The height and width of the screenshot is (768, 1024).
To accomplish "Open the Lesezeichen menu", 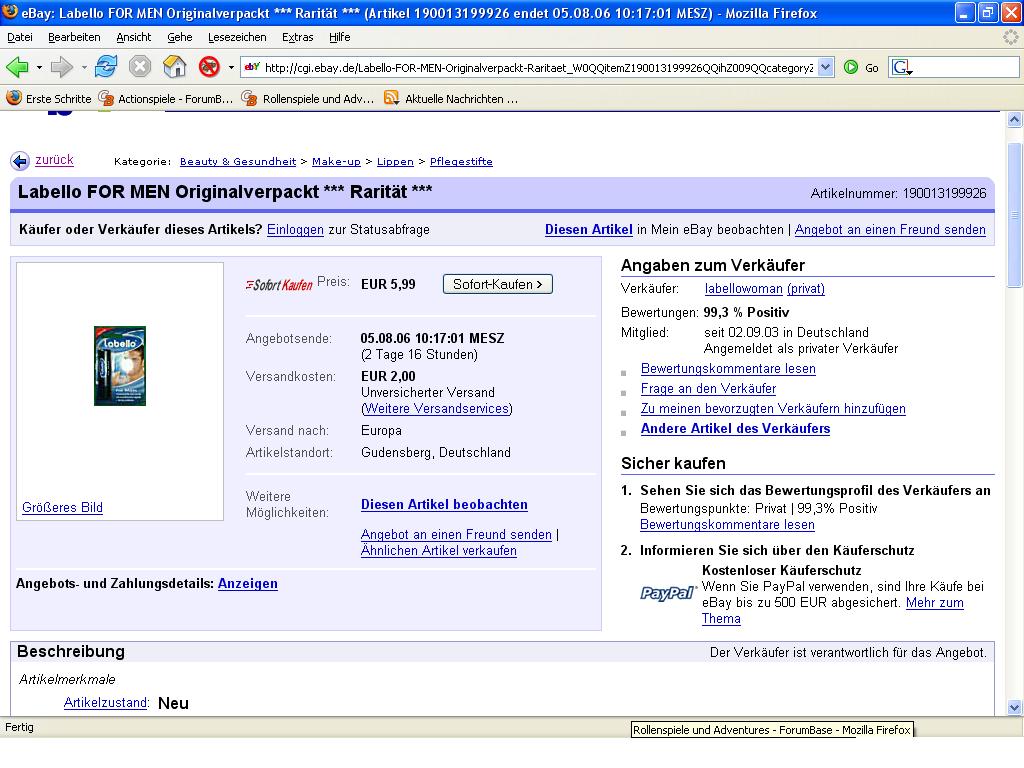I will click(237, 37).
